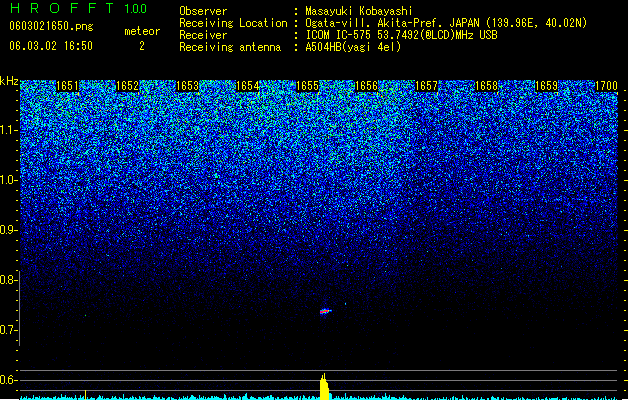Click the 1700 time marker label
The image size is (629, 400).
point(606,86)
